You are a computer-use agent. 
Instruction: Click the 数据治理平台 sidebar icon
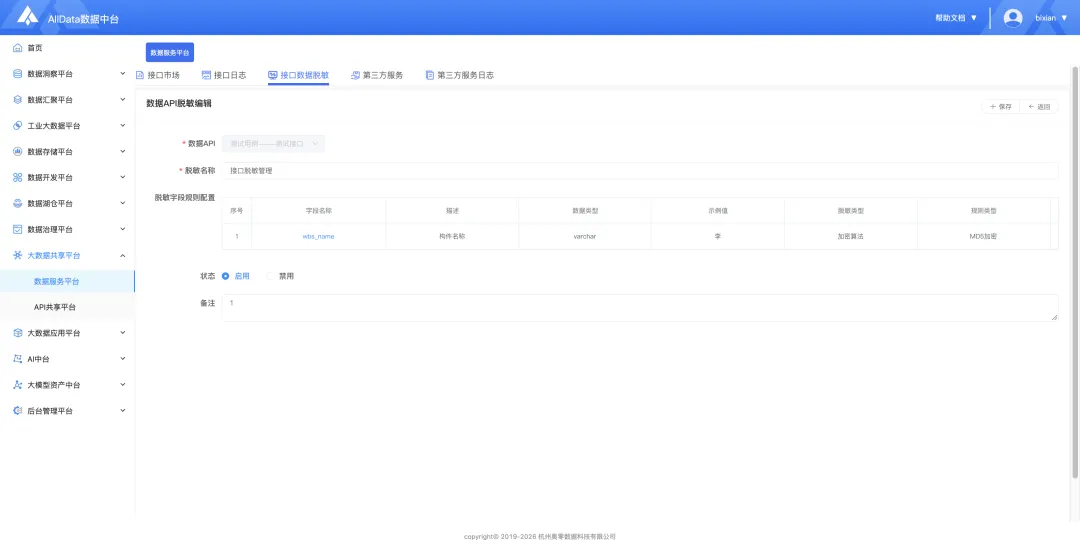pos(18,229)
